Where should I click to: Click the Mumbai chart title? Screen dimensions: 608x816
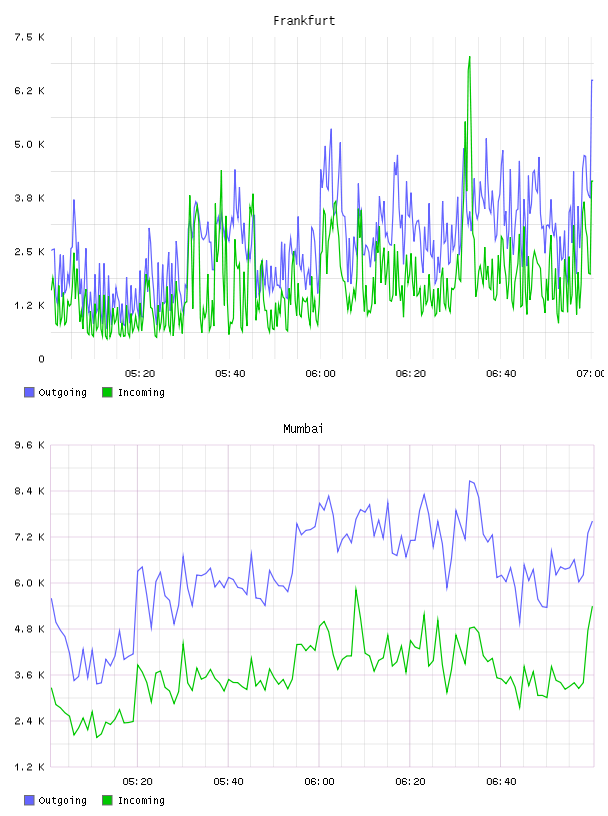point(303,429)
